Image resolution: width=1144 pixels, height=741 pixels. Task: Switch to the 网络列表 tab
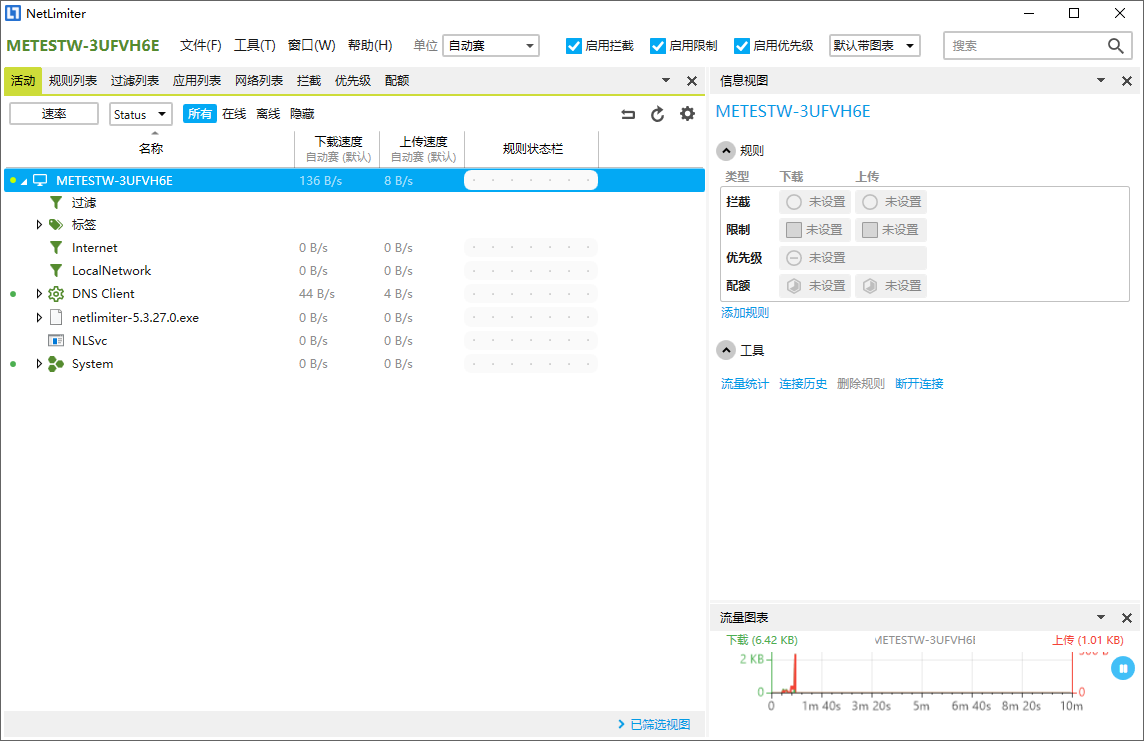pyautogui.click(x=259, y=81)
